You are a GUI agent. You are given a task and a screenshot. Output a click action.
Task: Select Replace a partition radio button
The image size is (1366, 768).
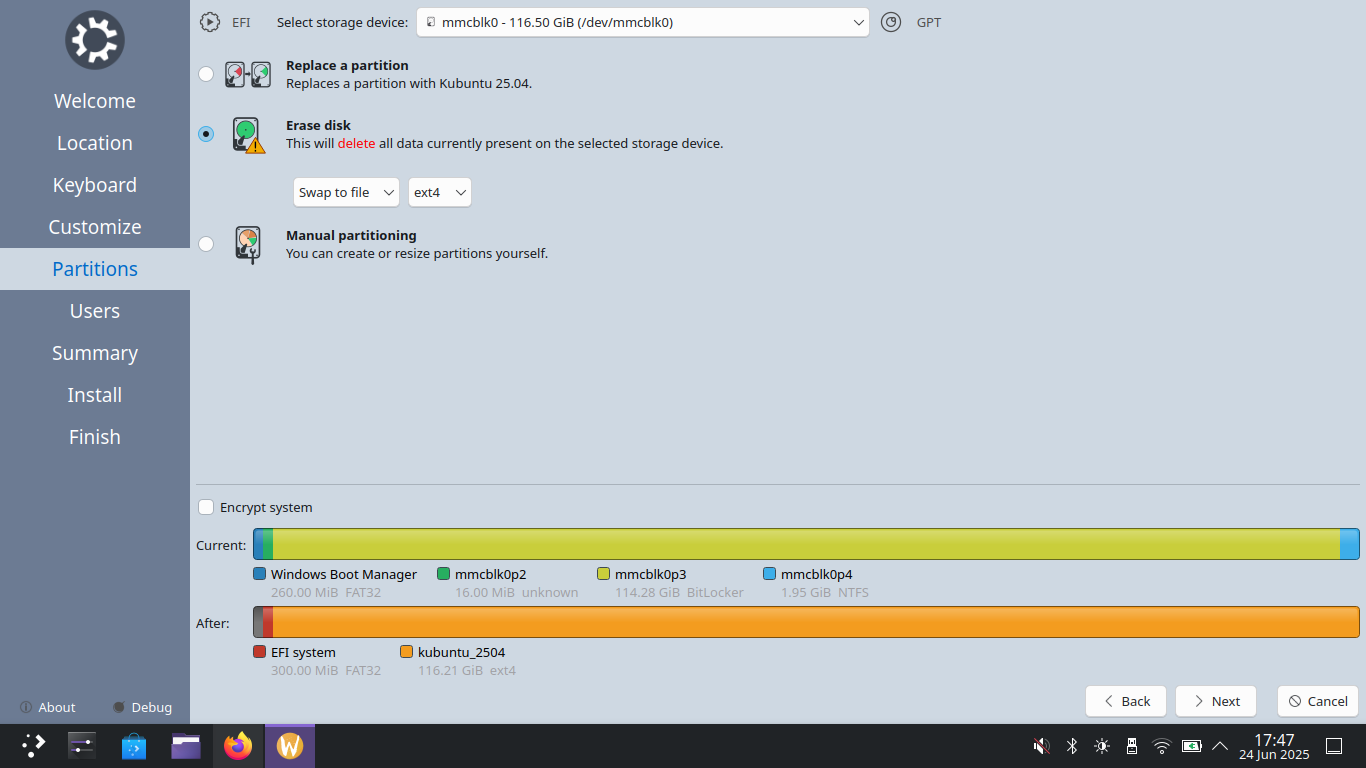pos(206,74)
